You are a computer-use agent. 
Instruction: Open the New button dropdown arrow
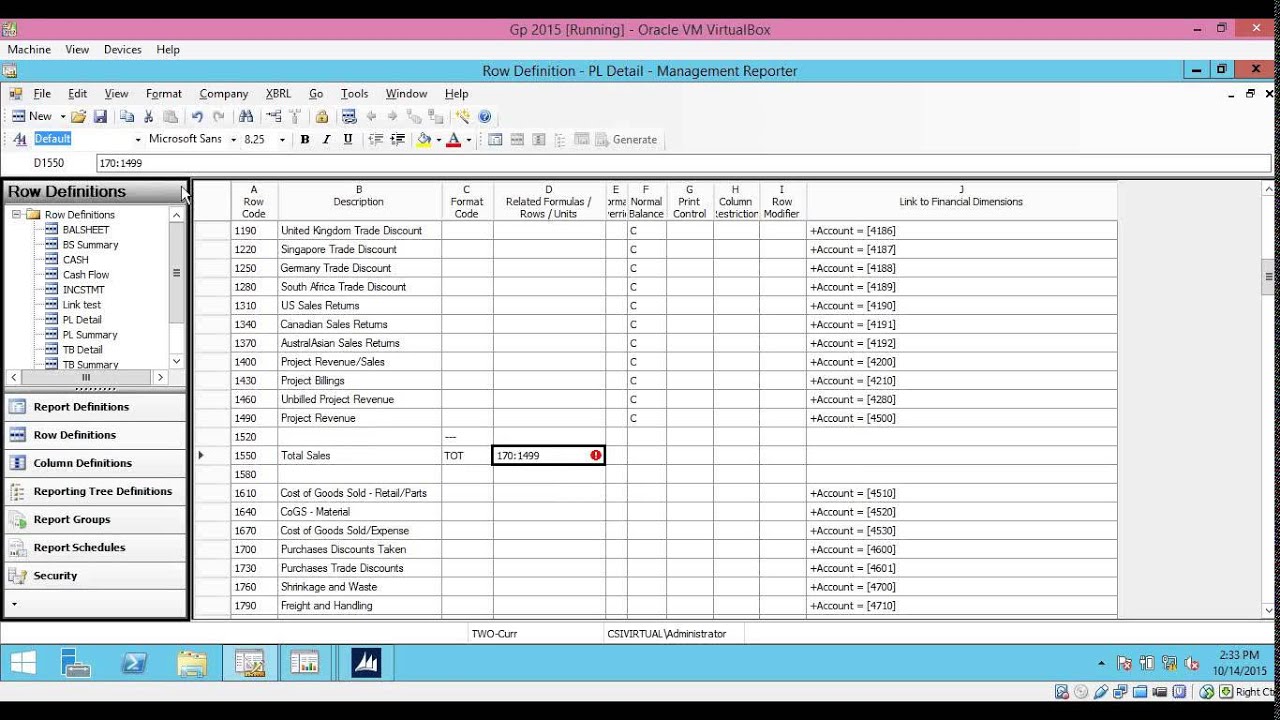[x=62, y=117]
